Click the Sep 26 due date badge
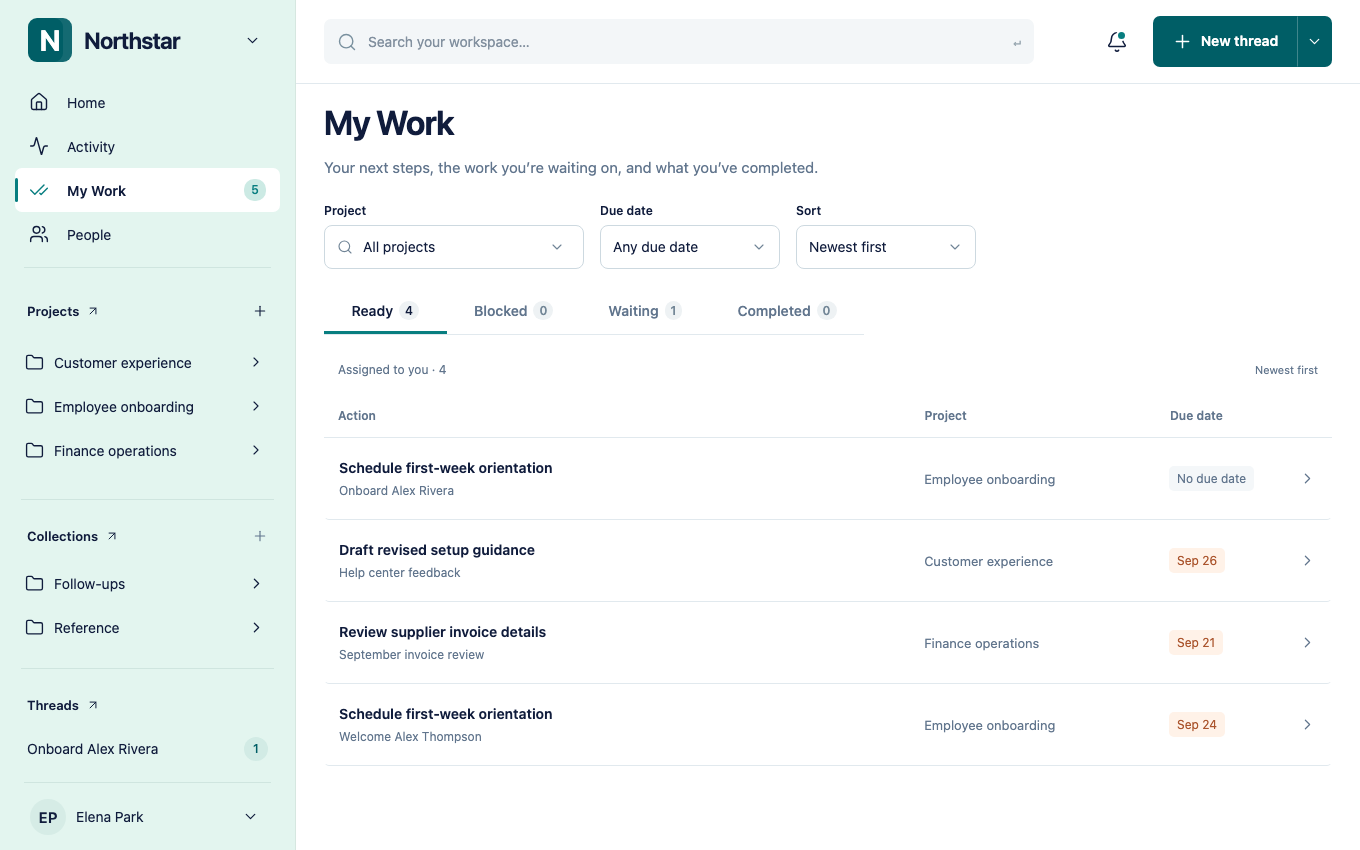 click(1197, 561)
